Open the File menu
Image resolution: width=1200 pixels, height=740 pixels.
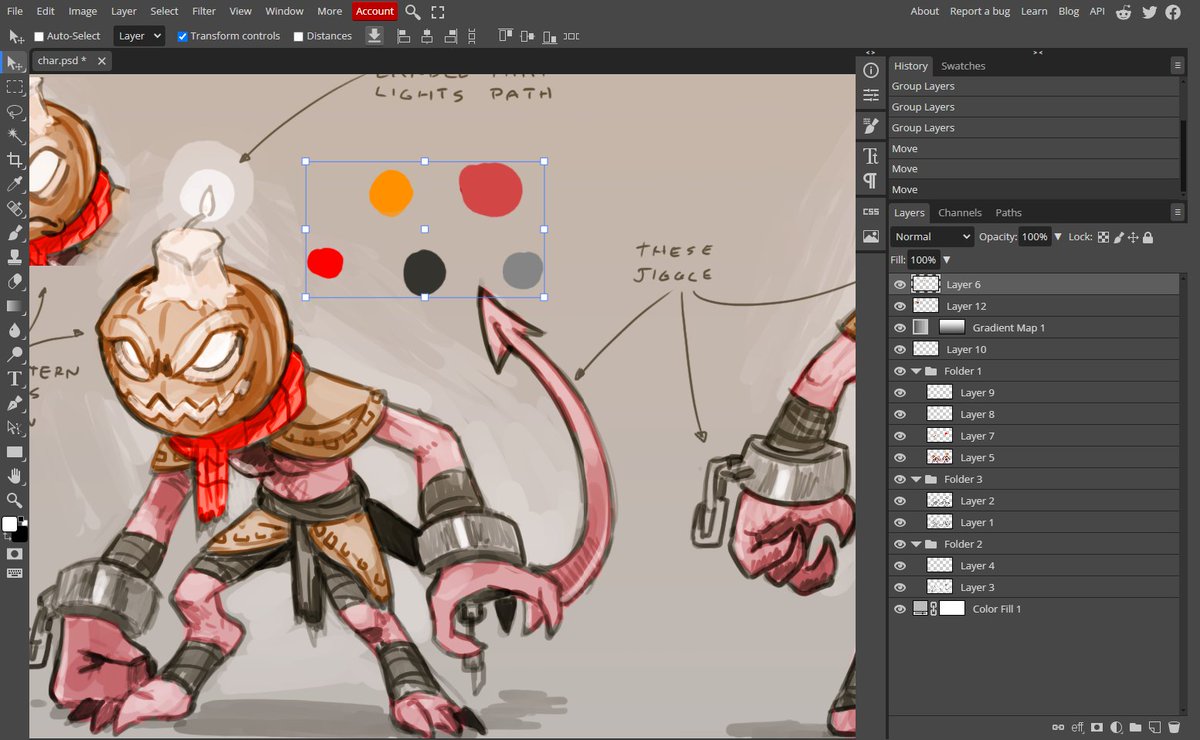click(x=15, y=11)
